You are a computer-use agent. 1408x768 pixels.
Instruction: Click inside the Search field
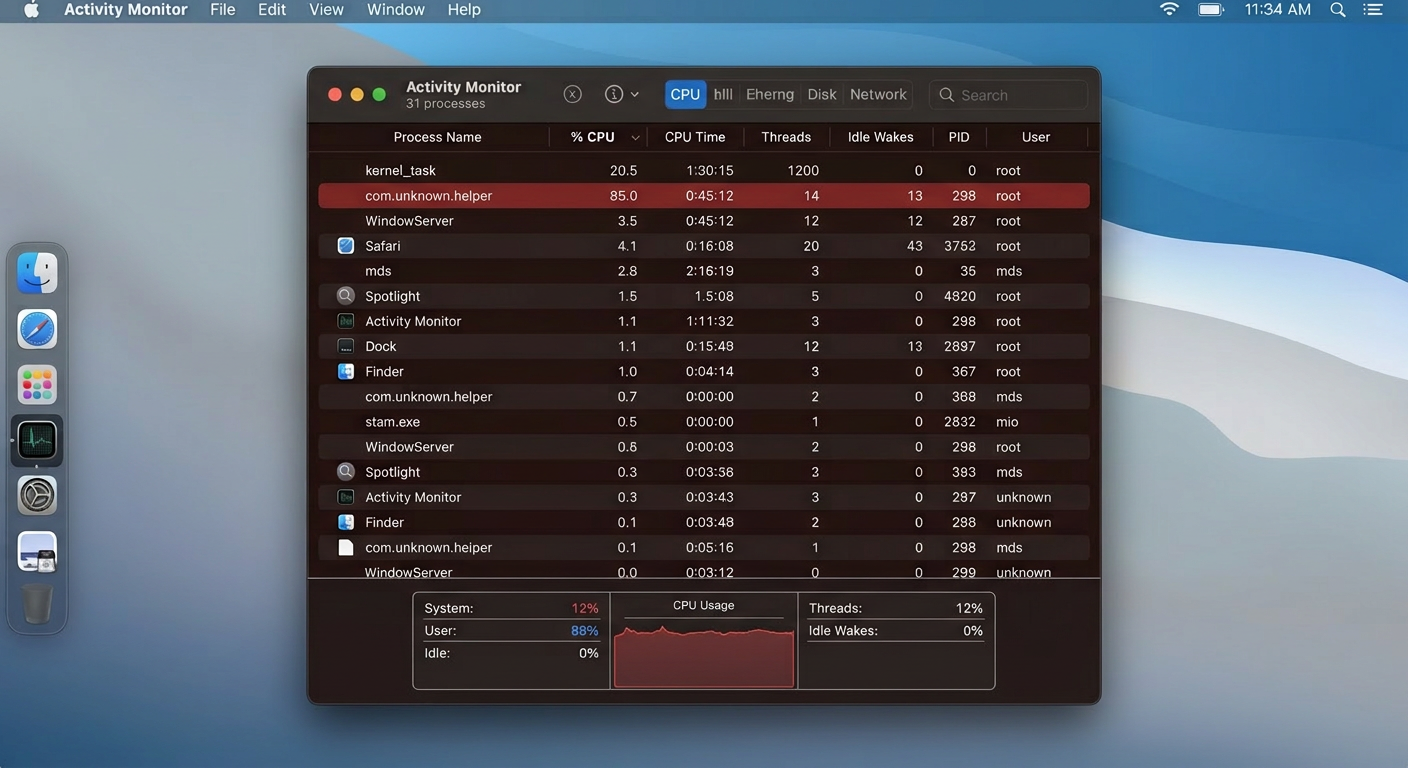tap(1010, 94)
